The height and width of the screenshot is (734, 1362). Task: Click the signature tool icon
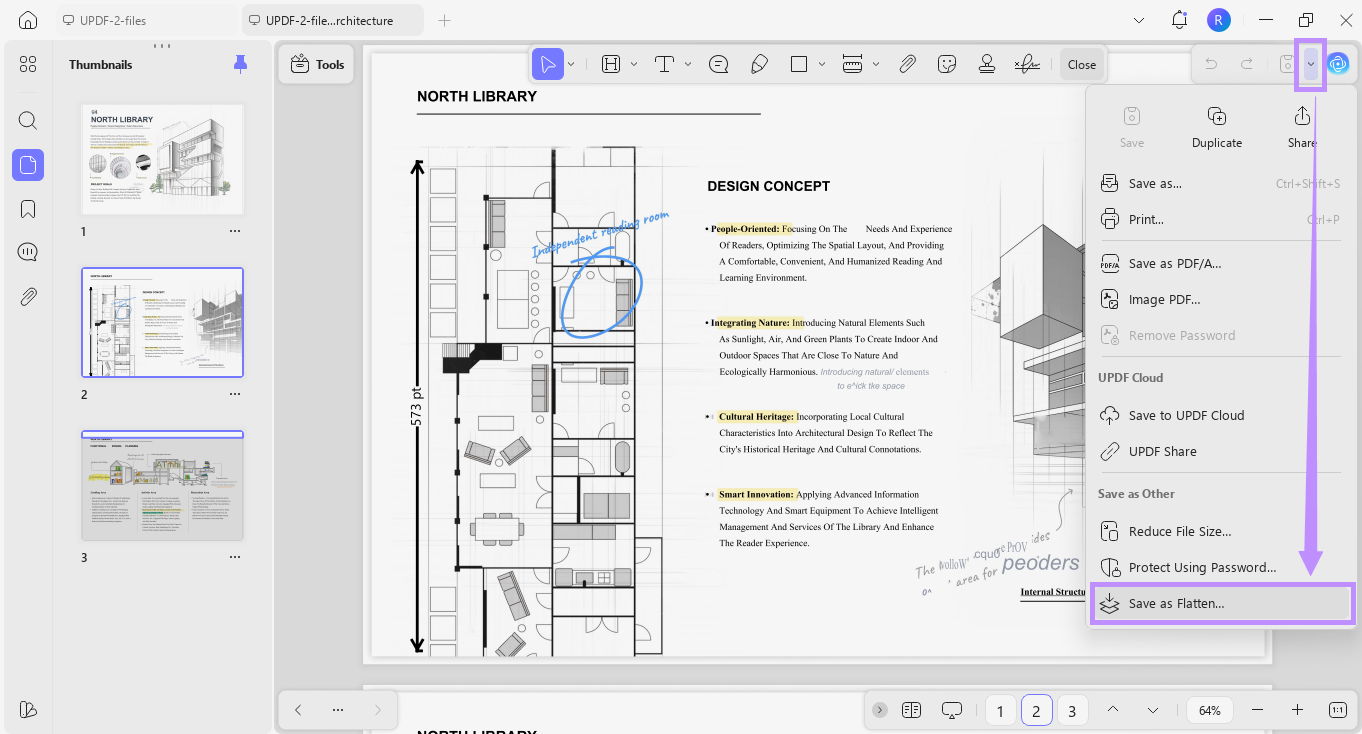pyautogui.click(x=1026, y=64)
